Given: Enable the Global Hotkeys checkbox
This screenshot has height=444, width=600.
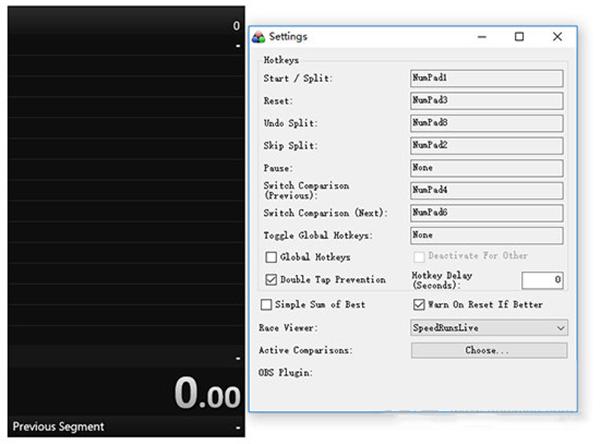Looking at the screenshot, I should pos(271,257).
